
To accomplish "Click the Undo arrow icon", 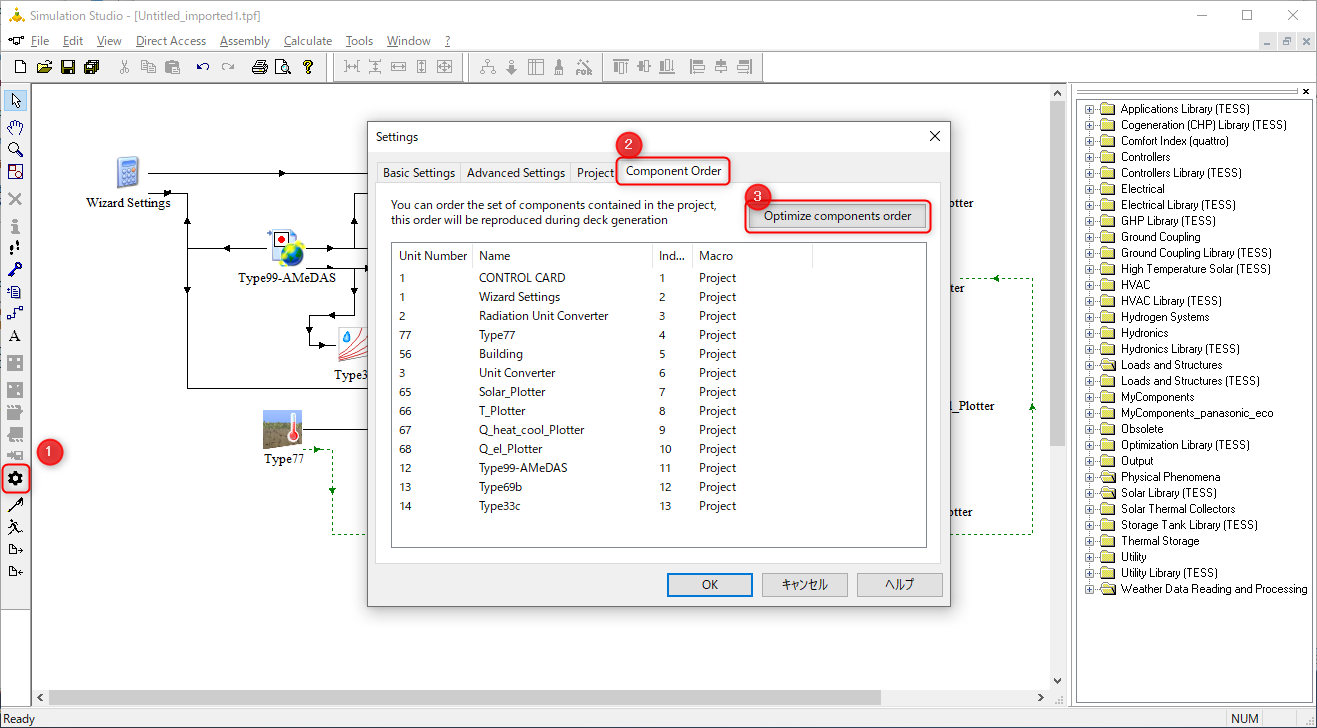I will click(x=203, y=67).
